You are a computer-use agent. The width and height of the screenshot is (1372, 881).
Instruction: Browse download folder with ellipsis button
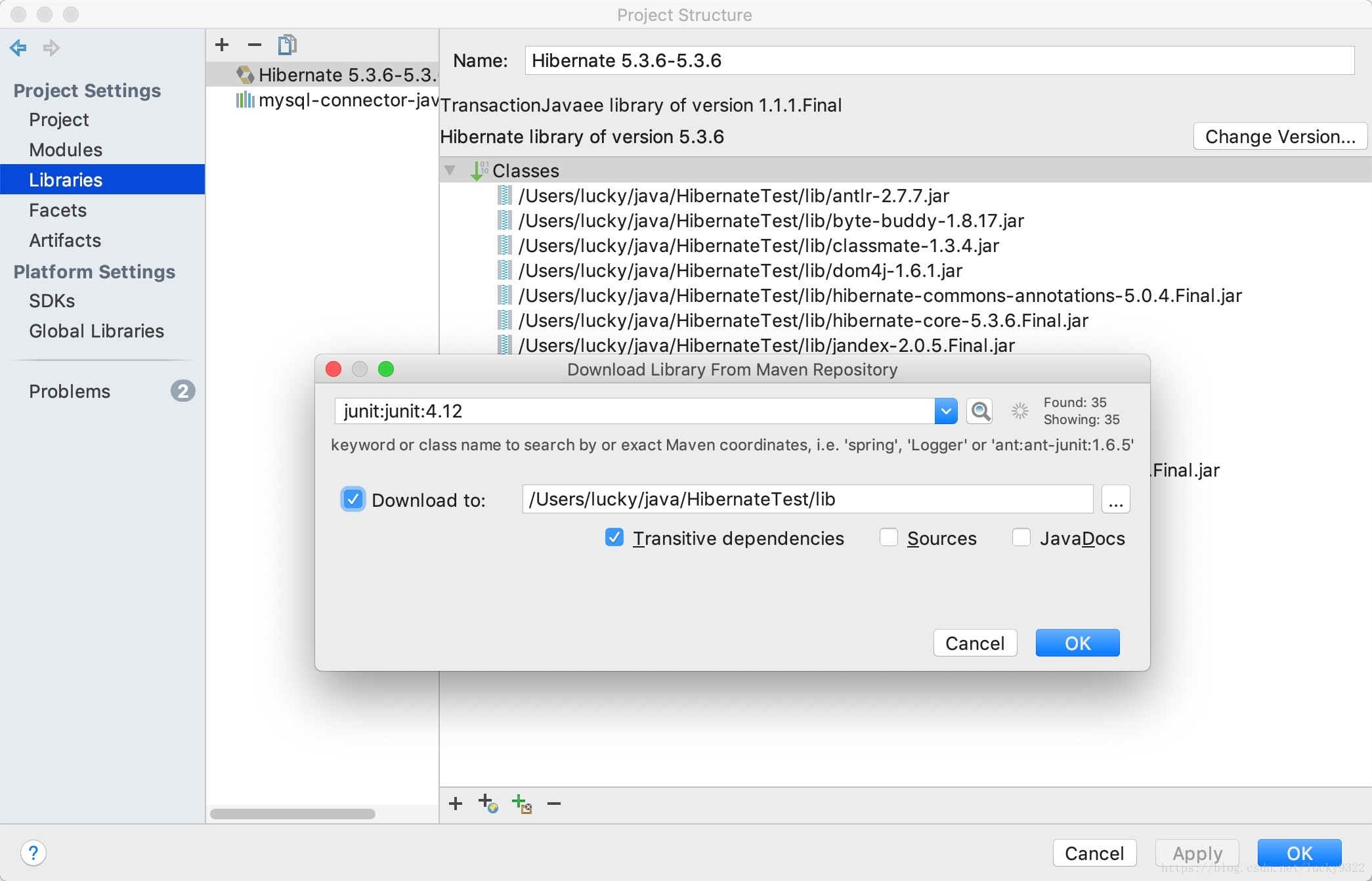pos(1115,500)
